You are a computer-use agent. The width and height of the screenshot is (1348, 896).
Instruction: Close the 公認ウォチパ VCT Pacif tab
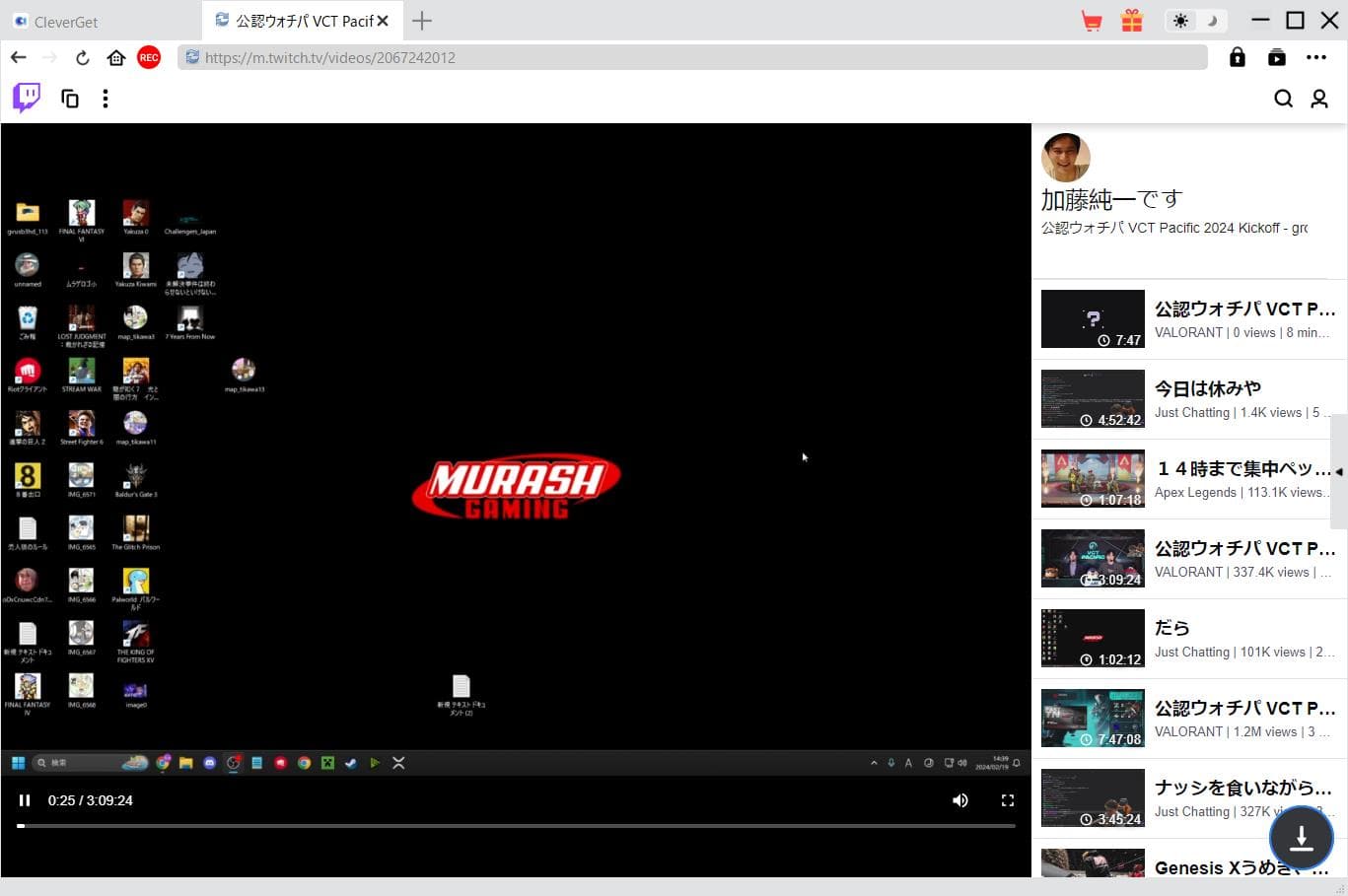click(383, 21)
